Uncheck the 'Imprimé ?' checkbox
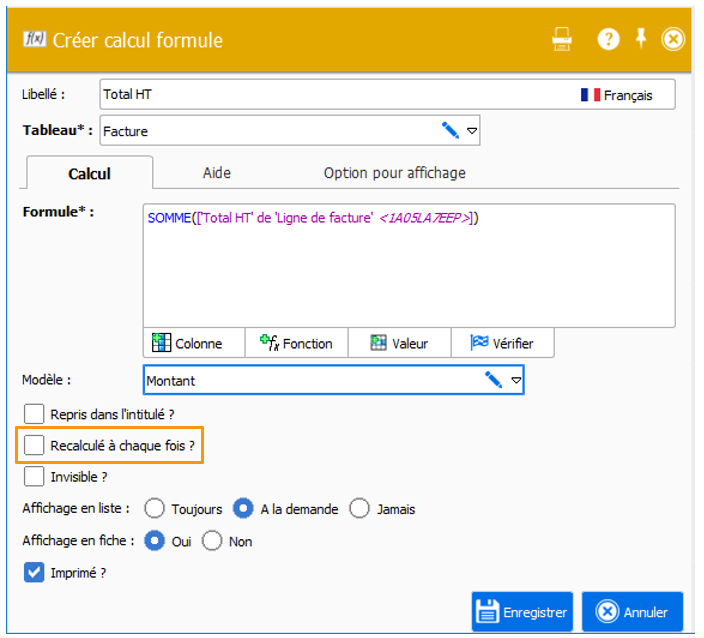 (x=35, y=573)
